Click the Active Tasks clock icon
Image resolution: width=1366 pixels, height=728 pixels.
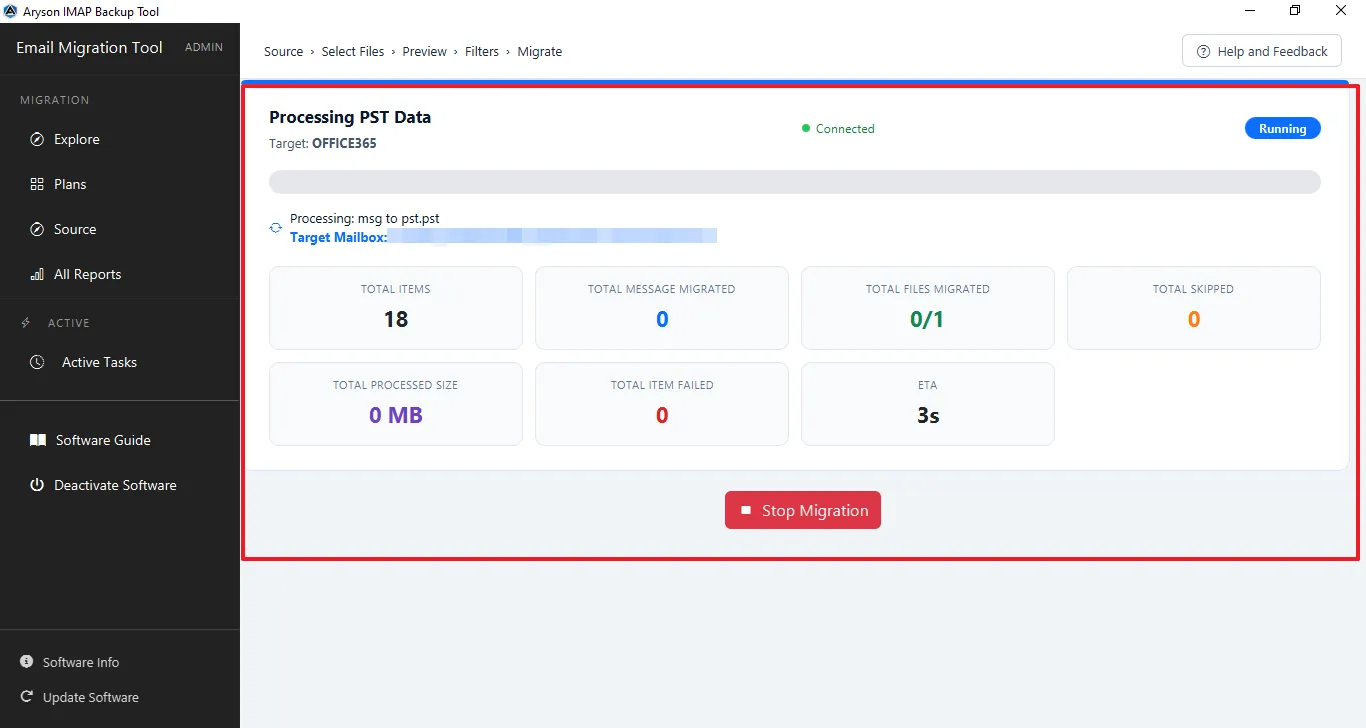point(37,362)
